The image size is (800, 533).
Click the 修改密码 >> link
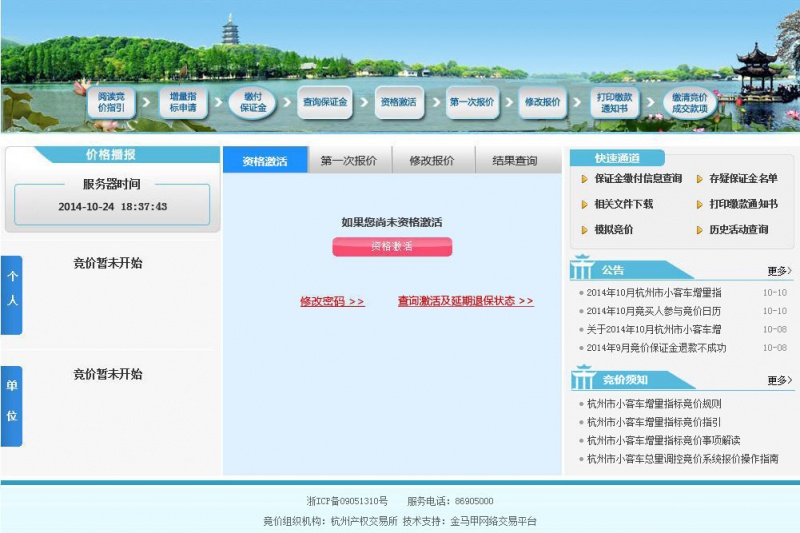pyautogui.click(x=332, y=301)
